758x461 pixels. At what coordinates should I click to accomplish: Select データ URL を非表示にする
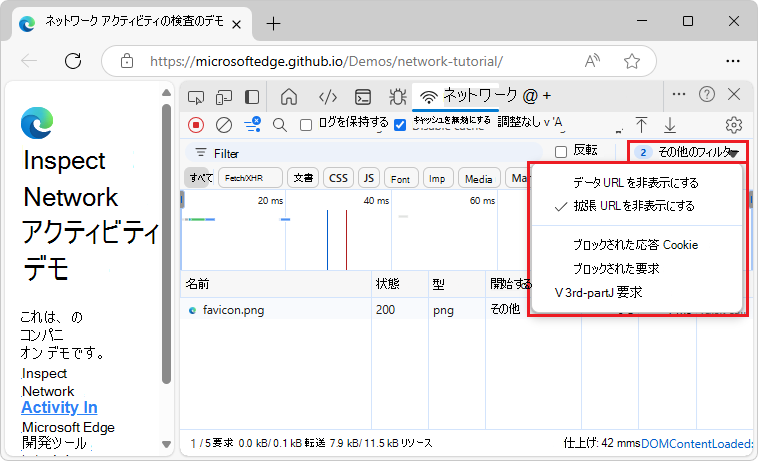tap(636, 183)
